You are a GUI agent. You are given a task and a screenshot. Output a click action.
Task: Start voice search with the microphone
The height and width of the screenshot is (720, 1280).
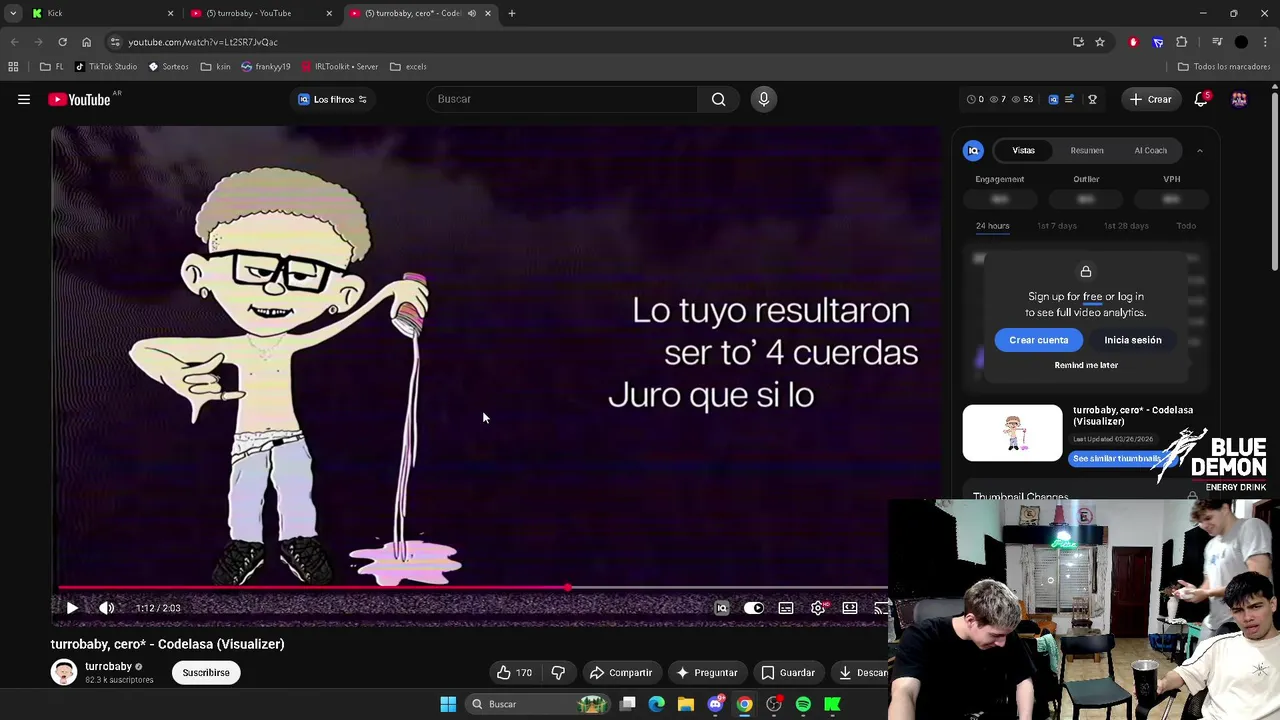click(x=763, y=99)
